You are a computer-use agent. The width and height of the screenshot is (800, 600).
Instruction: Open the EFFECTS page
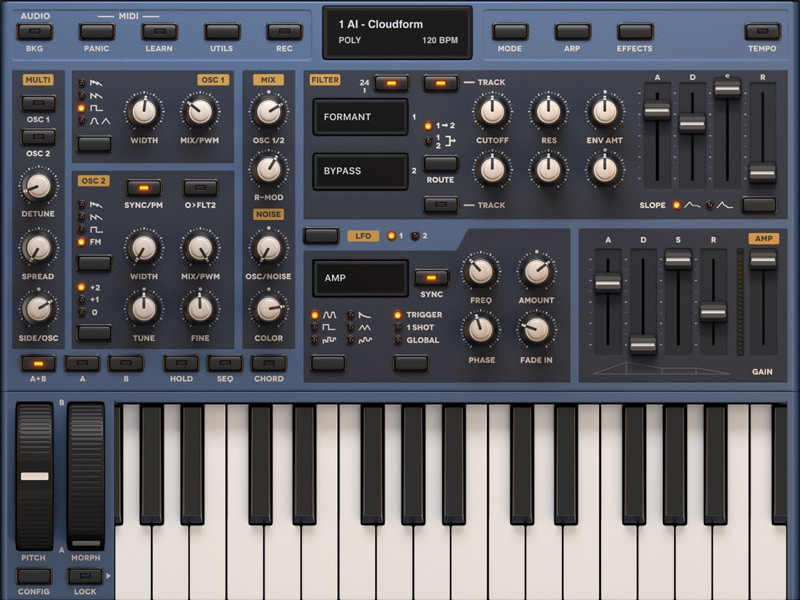click(634, 32)
